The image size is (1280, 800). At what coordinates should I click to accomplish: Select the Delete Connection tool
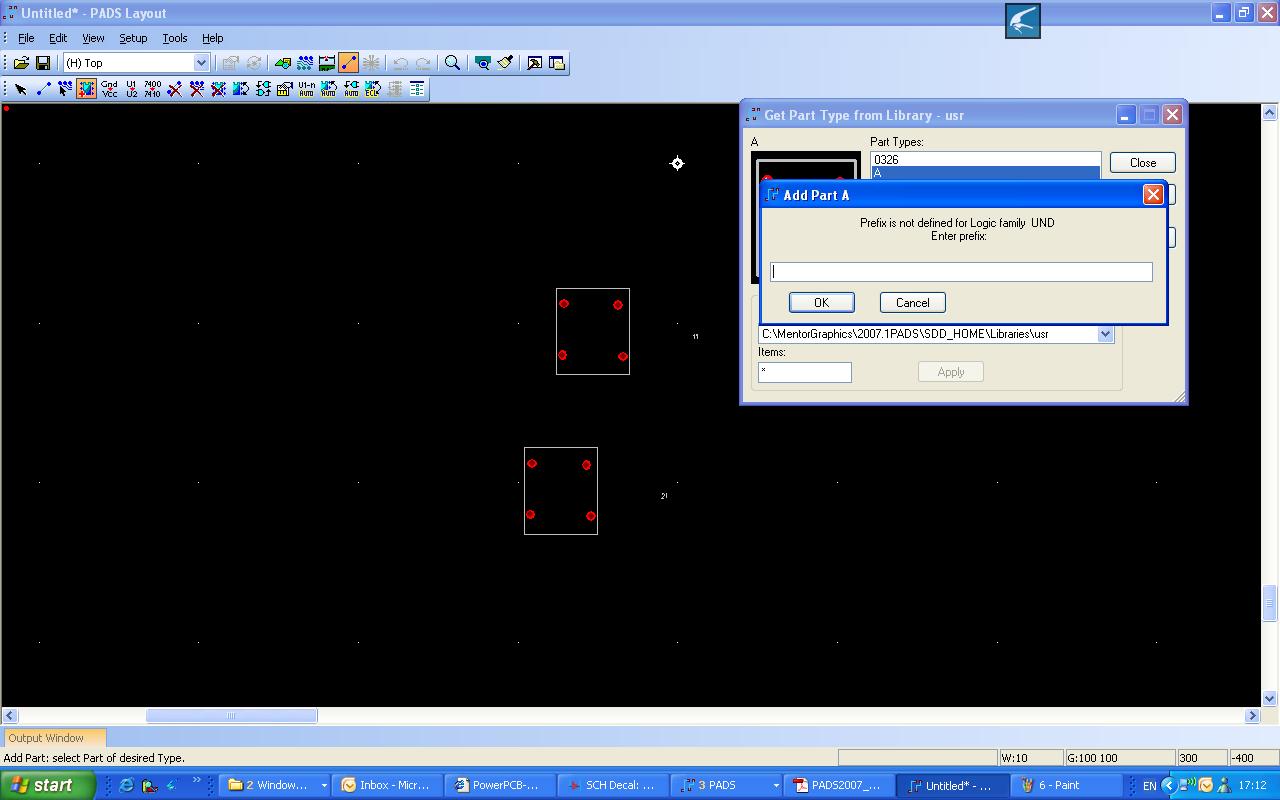click(175, 89)
